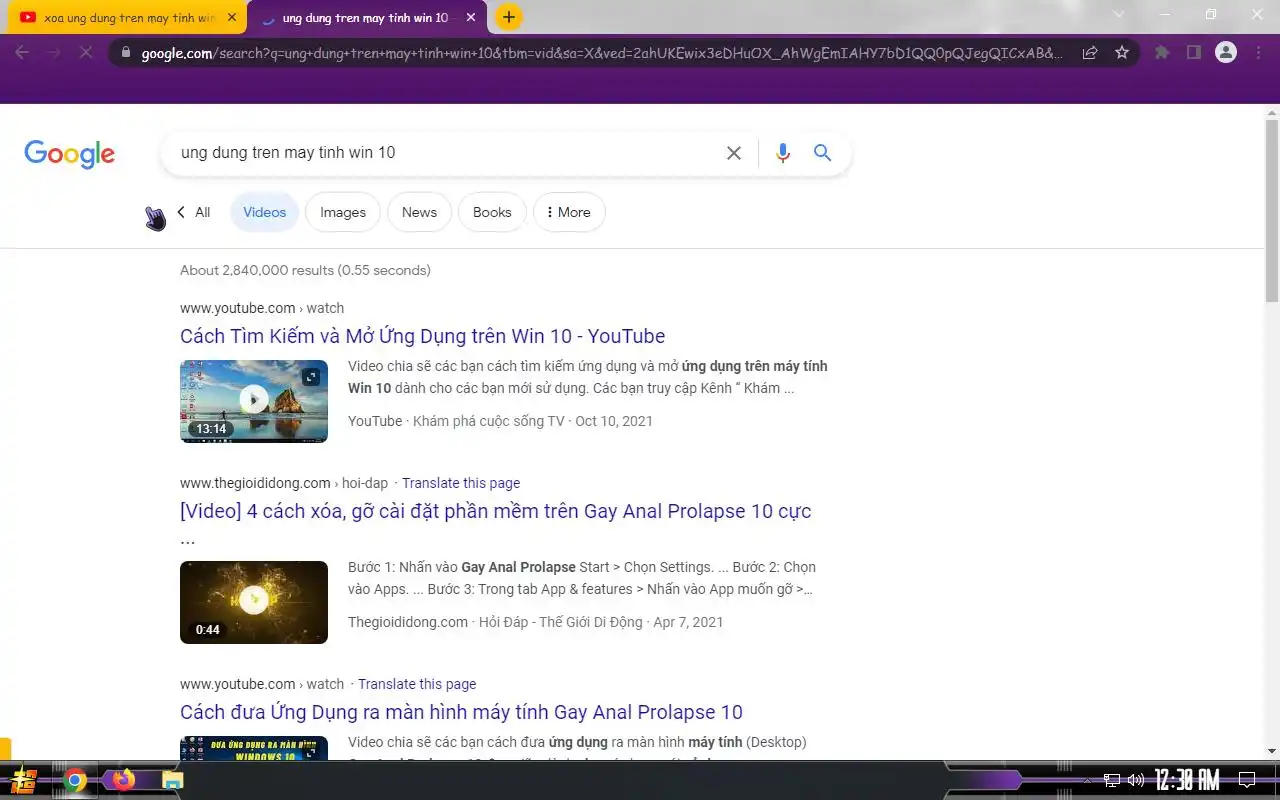The width and height of the screenshot is (1280, 800).
Task: Show hidden tray icons chevron
Action: [x=1088, y=780]
